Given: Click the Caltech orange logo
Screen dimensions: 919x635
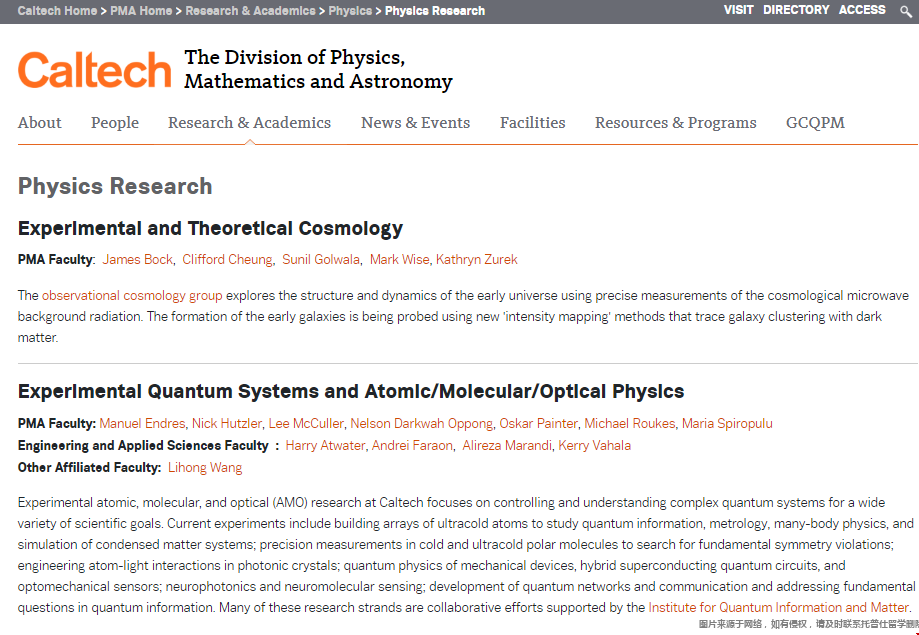Looking at the screenshot, I should (x=94, y=70).
